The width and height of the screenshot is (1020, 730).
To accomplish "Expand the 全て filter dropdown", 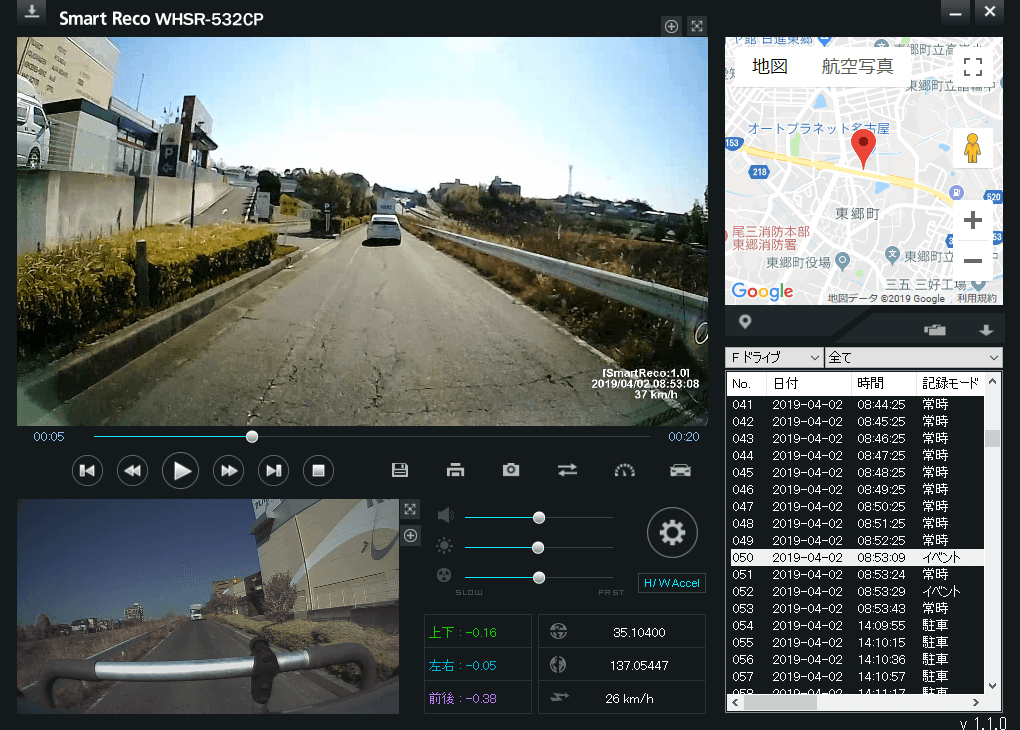I will click(x=913, y=357).
